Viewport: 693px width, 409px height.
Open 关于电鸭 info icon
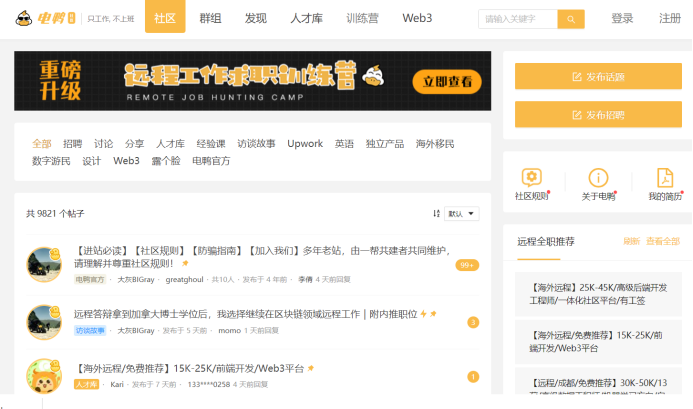click(598, 177)
